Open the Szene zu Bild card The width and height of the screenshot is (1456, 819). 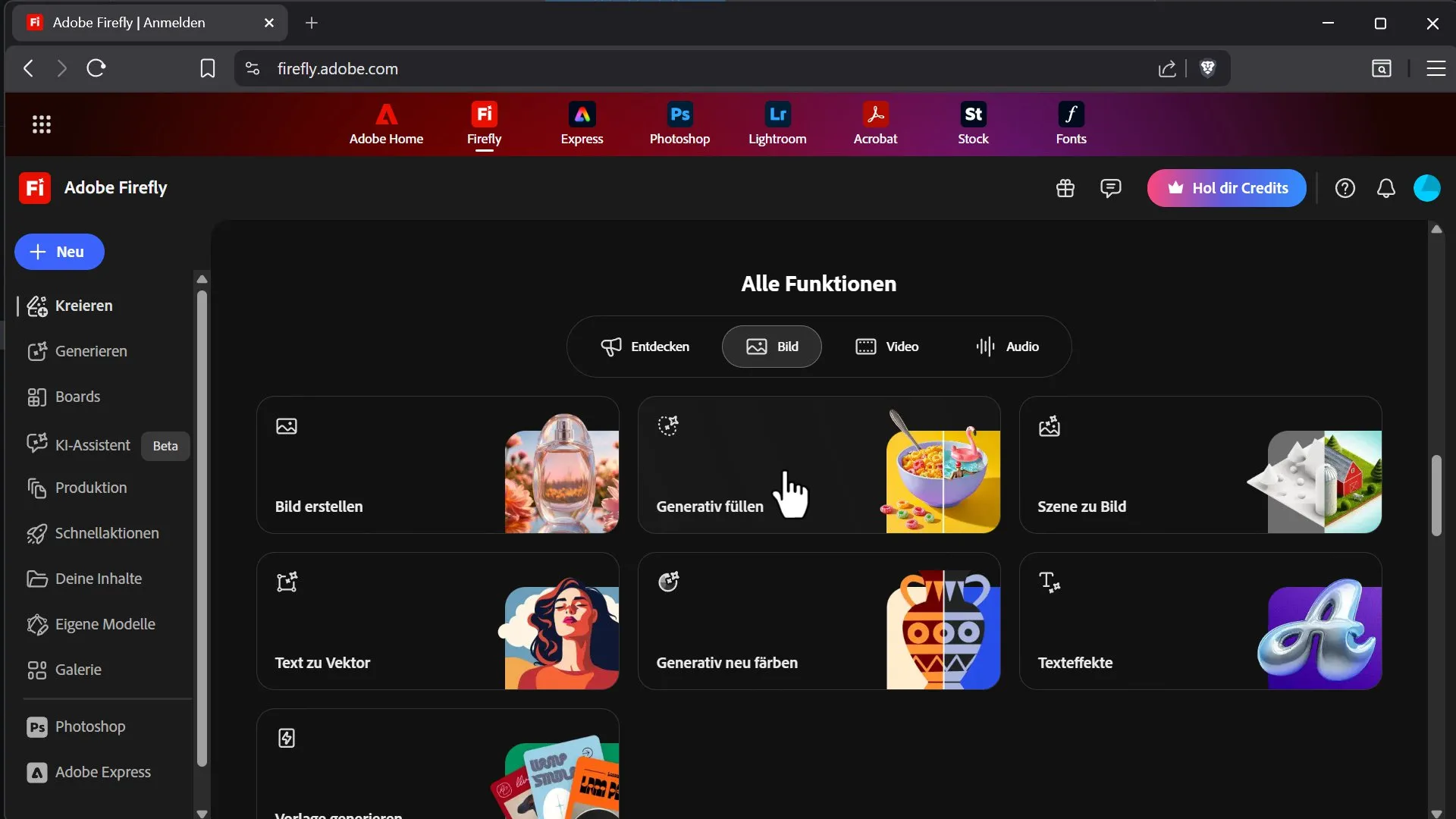click(x=1200, y=465)
